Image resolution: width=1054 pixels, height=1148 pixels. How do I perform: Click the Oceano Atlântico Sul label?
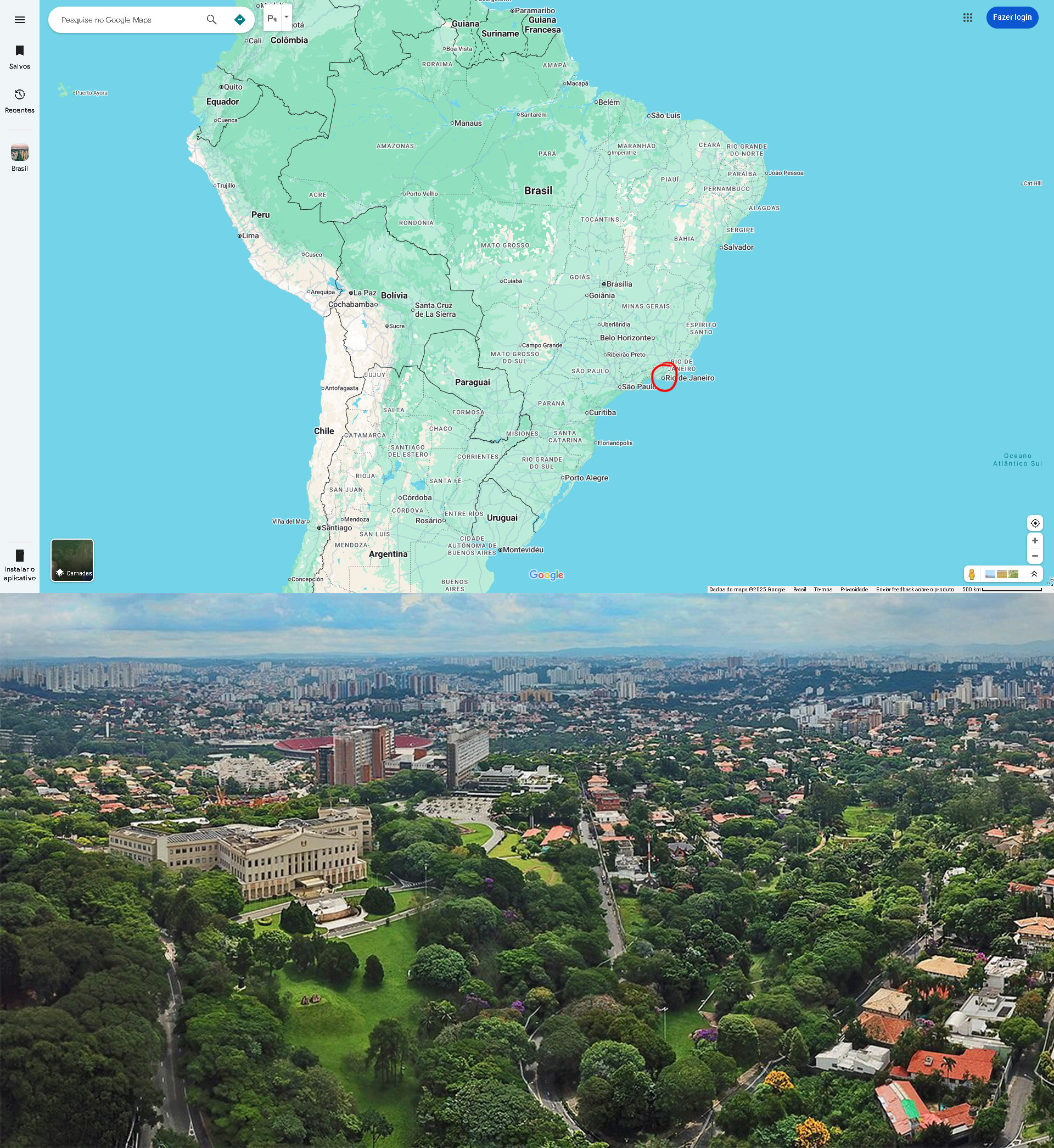[x=1018, y=460]
